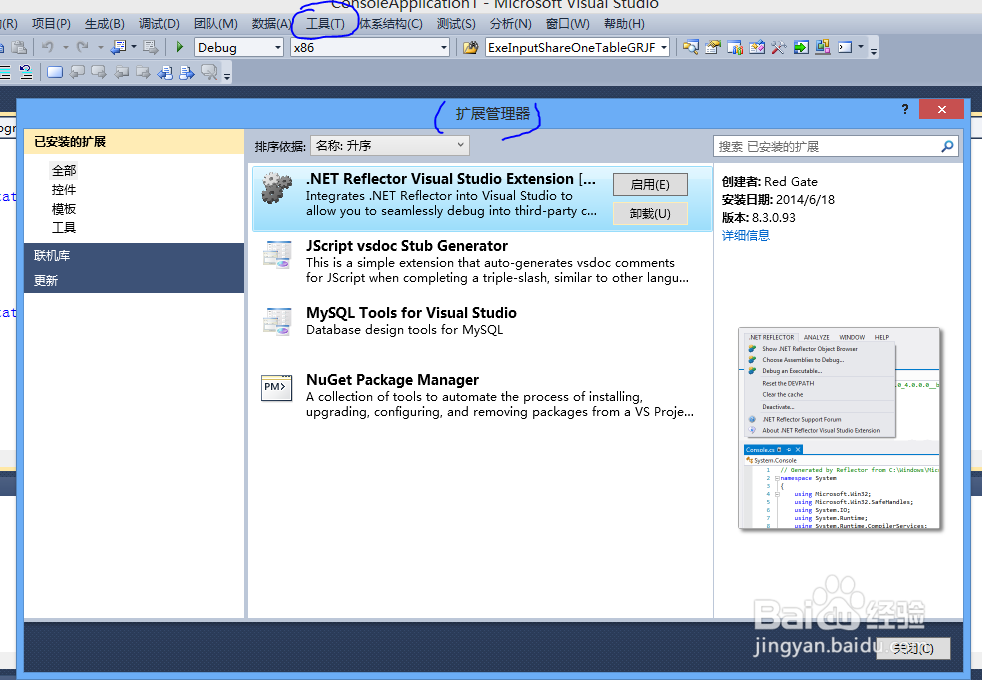
Task: Open the bookmark toolbar overflow options arrow
Action: (227, 75)
